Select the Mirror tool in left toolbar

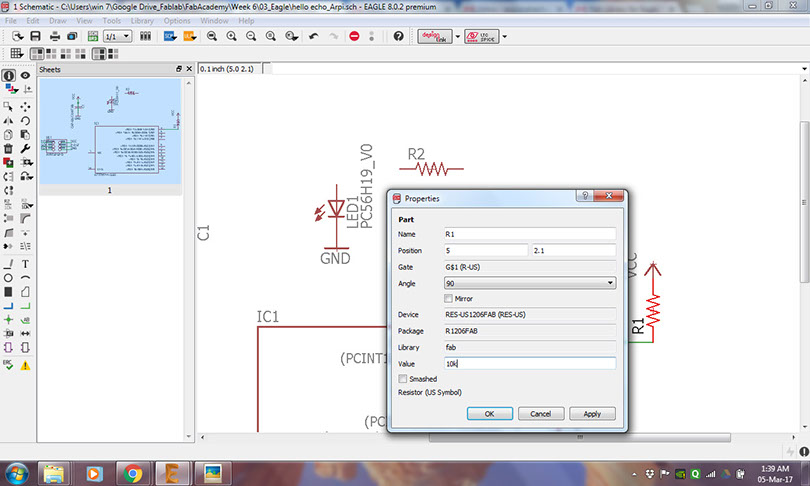coord(8,121)
